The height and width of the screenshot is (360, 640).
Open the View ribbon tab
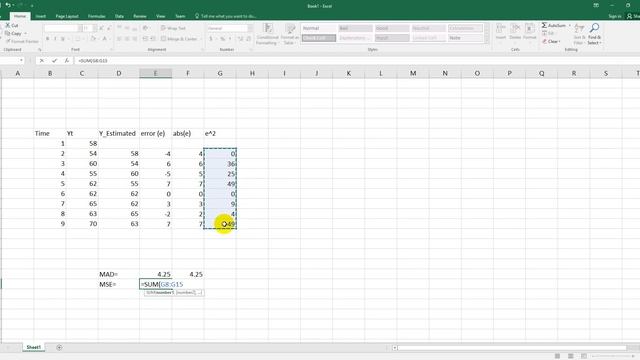click(x=160, y=16)
